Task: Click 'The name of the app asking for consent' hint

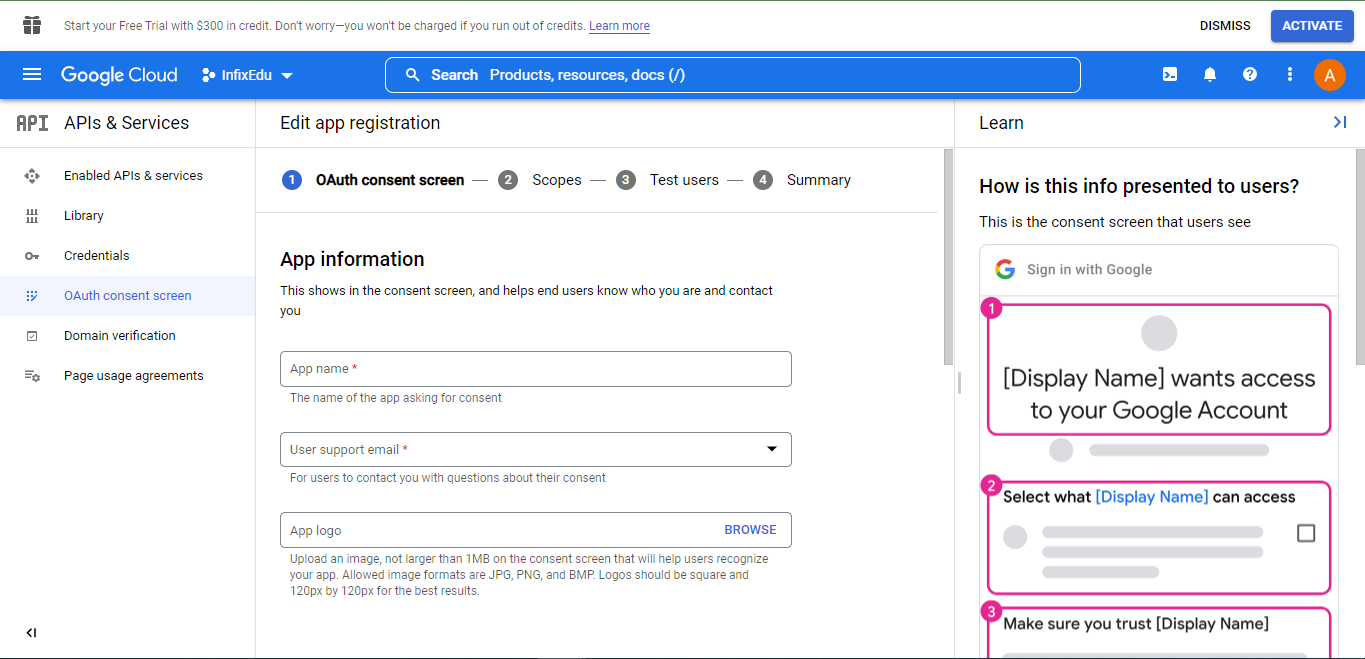Action: click(396, 398)
